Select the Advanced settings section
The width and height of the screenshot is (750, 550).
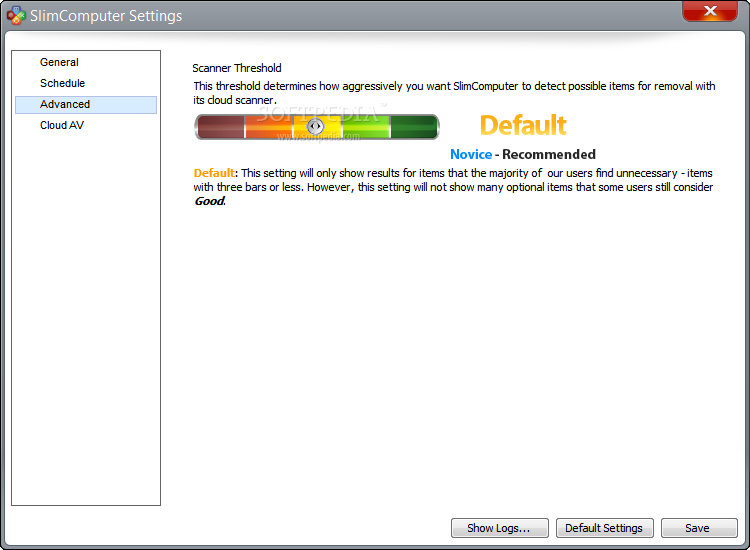86,105
